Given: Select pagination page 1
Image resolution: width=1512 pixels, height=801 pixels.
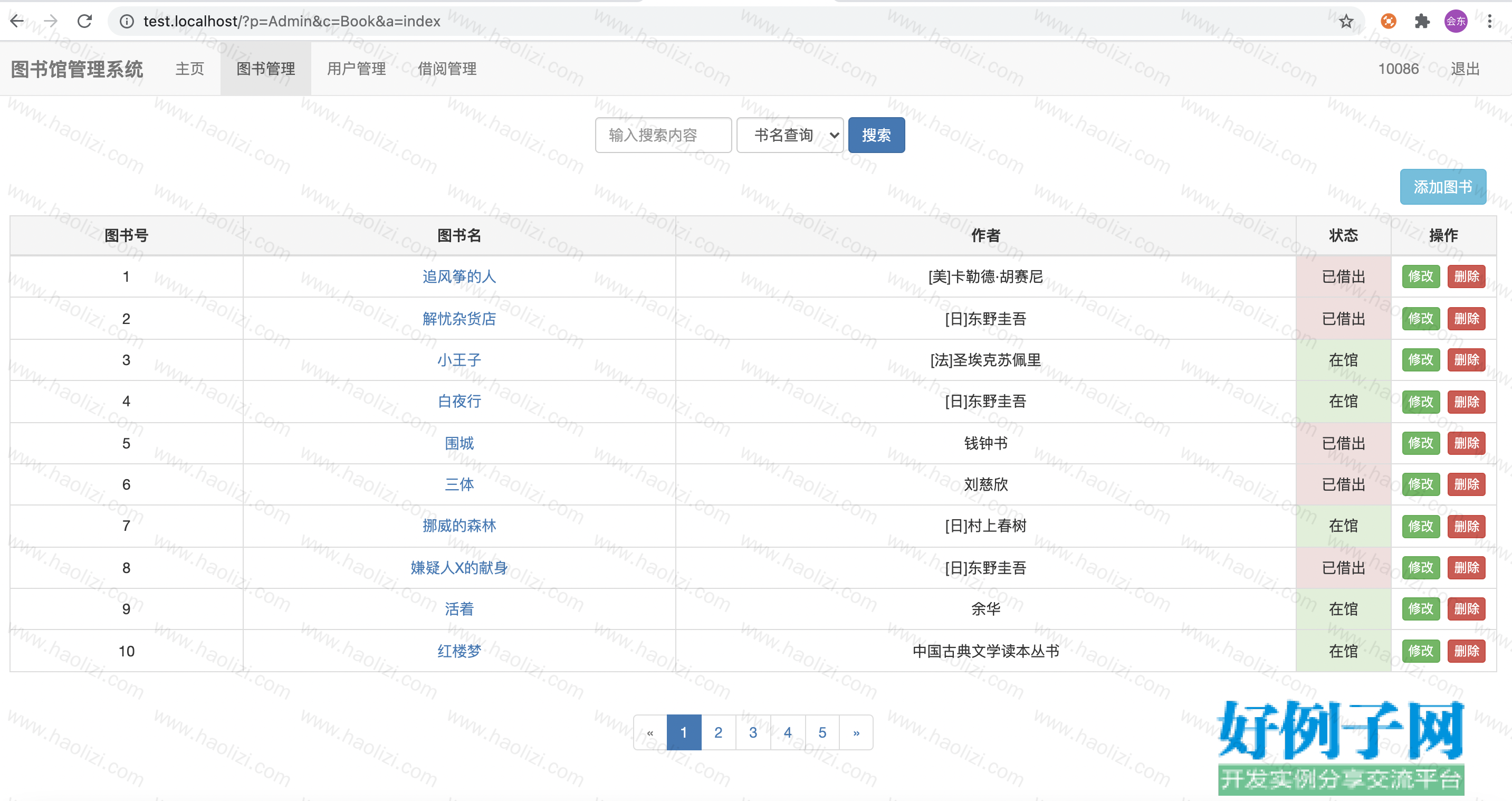Looking at the screenshot, I should 684,732.
